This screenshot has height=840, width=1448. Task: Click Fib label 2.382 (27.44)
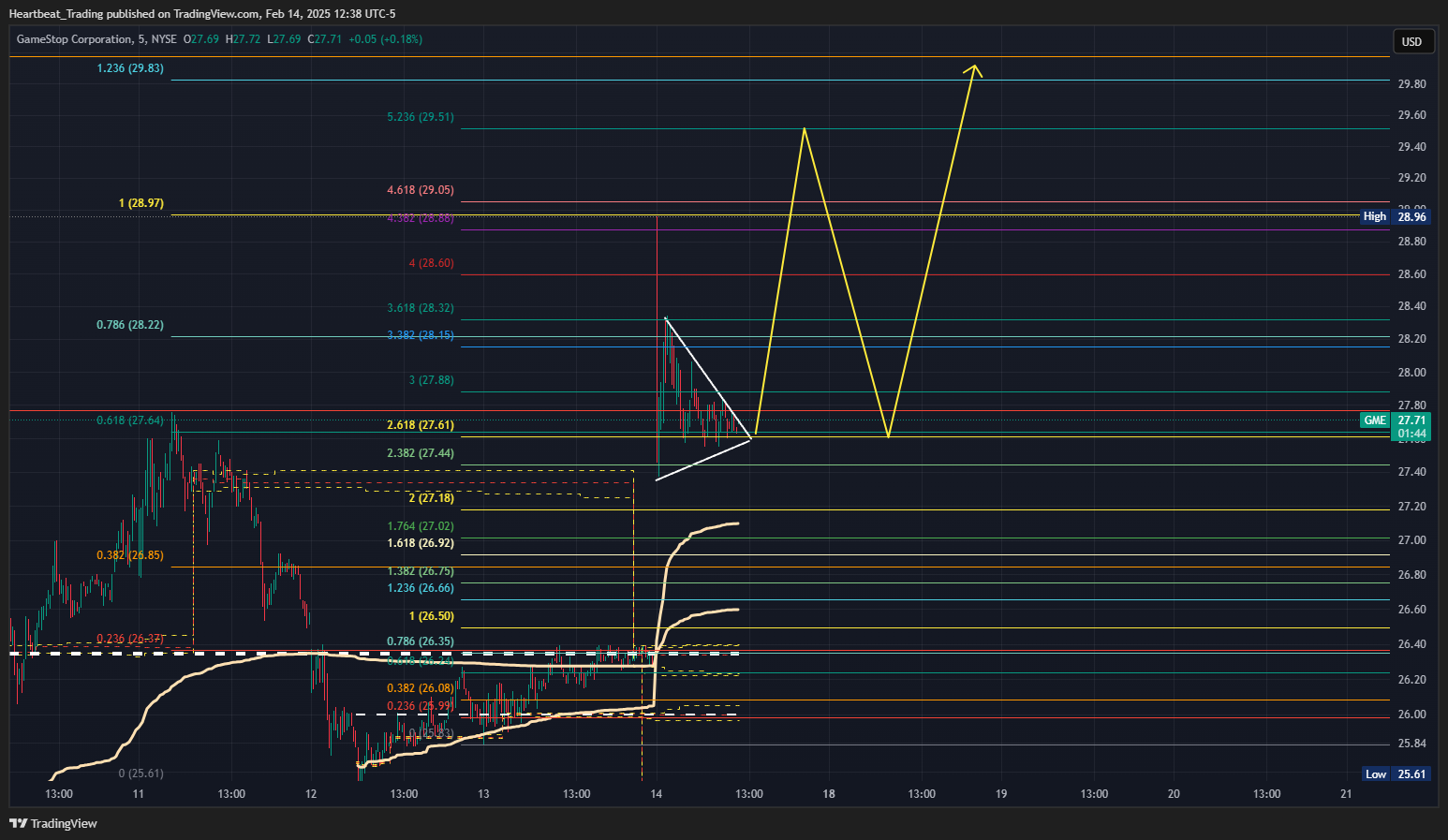pyautogui.click(x=421, y=453)
